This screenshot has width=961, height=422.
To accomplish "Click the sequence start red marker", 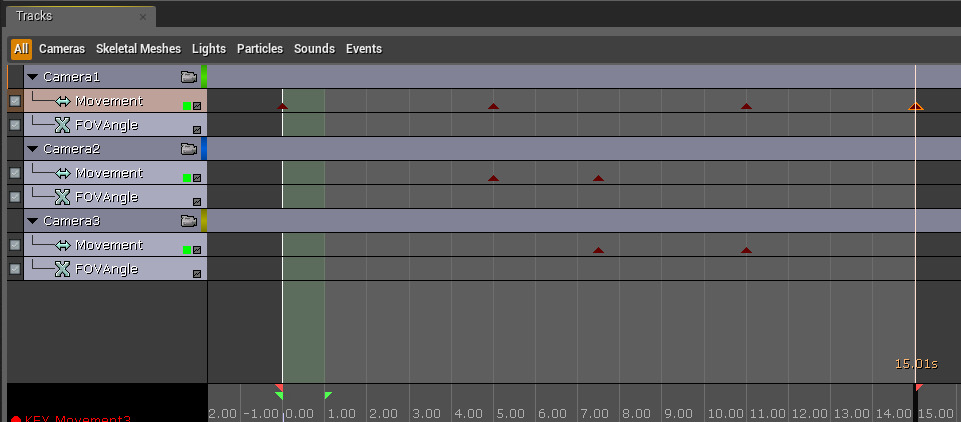I will tap(279, 388).
